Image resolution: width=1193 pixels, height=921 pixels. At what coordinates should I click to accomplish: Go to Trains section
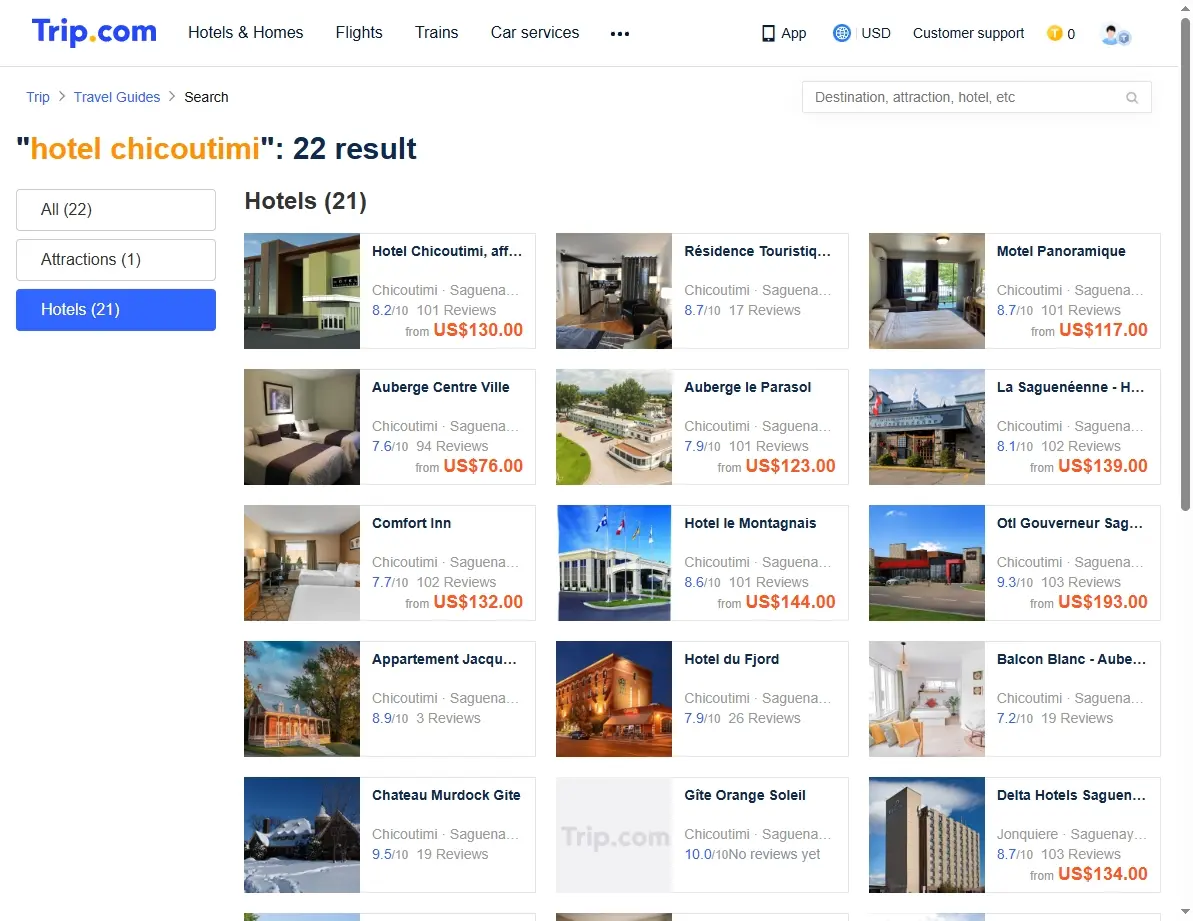point(437,33)
